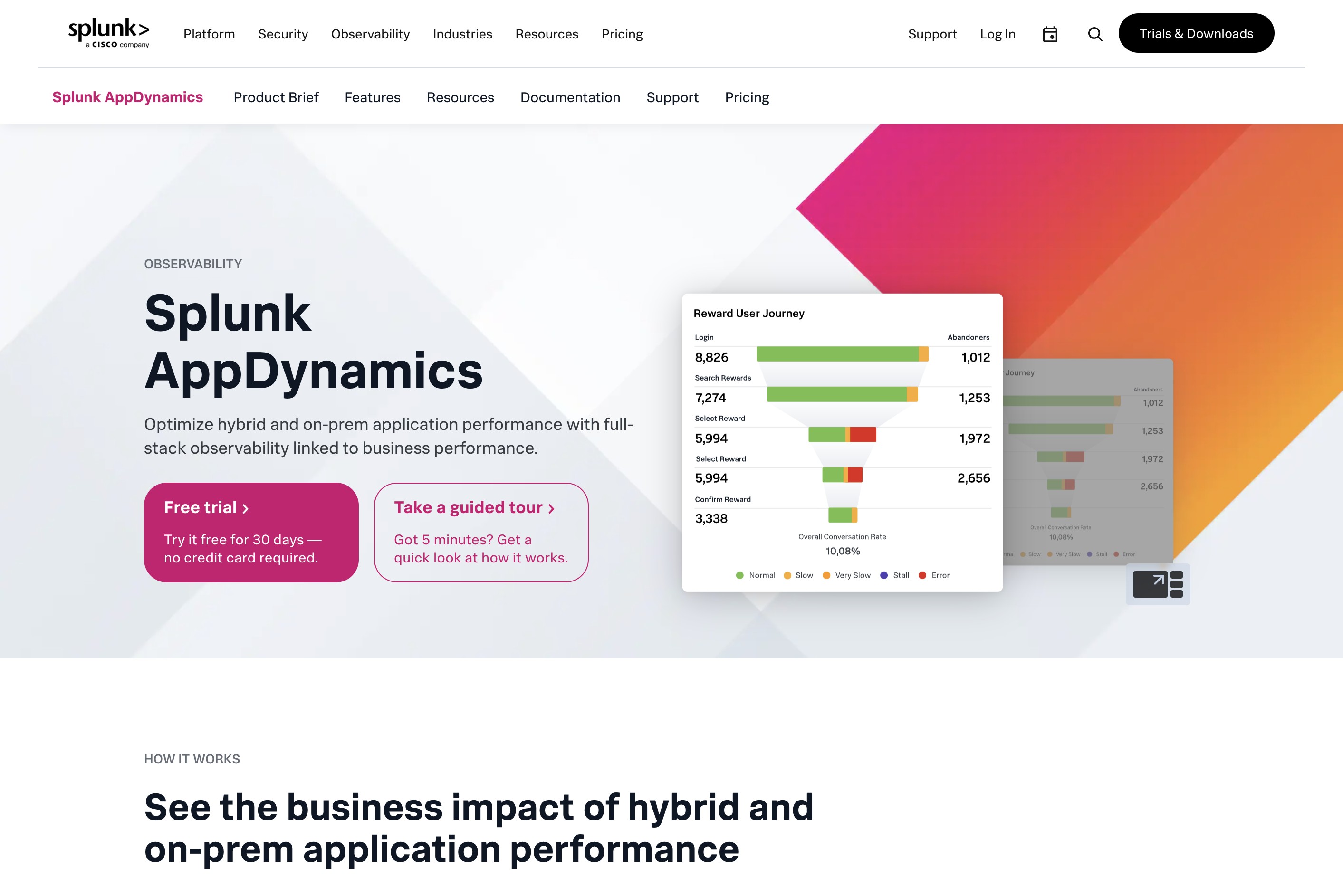The image size is (1343, 896).
Task: Select the dimmed second Journey slide
Action: click(1088, 462)
